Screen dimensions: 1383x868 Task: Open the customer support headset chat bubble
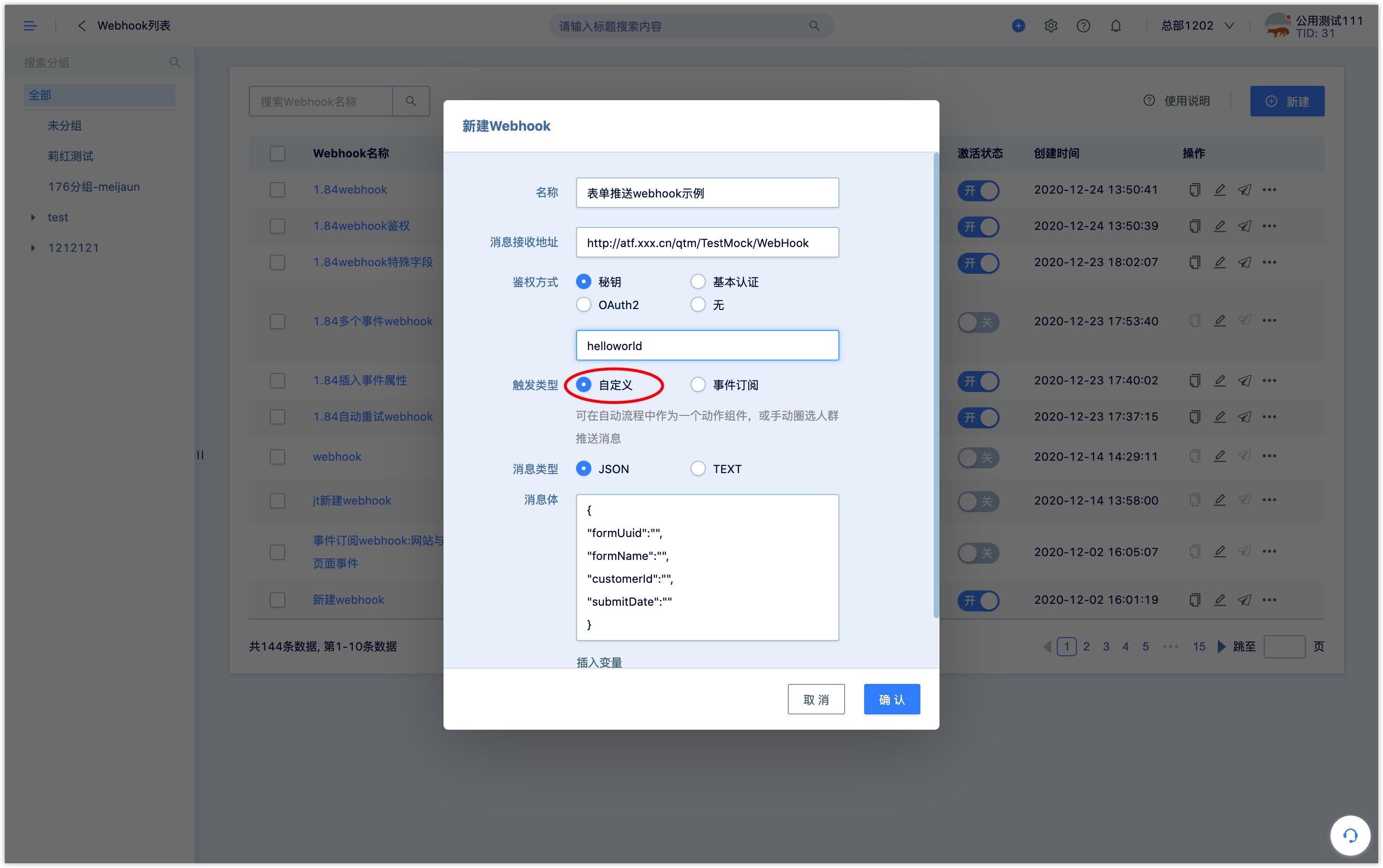[1350, 835]
